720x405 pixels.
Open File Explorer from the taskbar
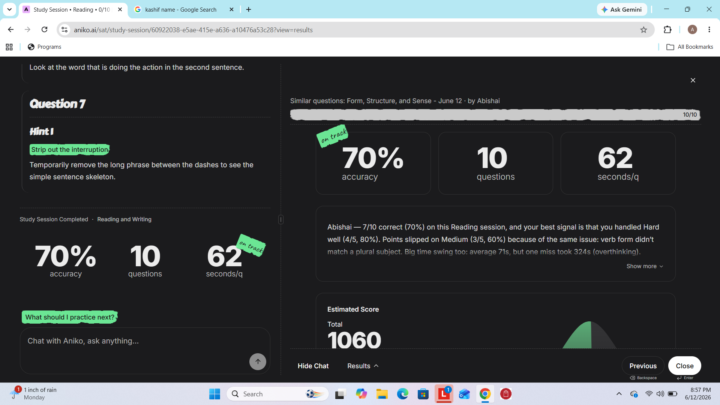(x=382, y=394)
